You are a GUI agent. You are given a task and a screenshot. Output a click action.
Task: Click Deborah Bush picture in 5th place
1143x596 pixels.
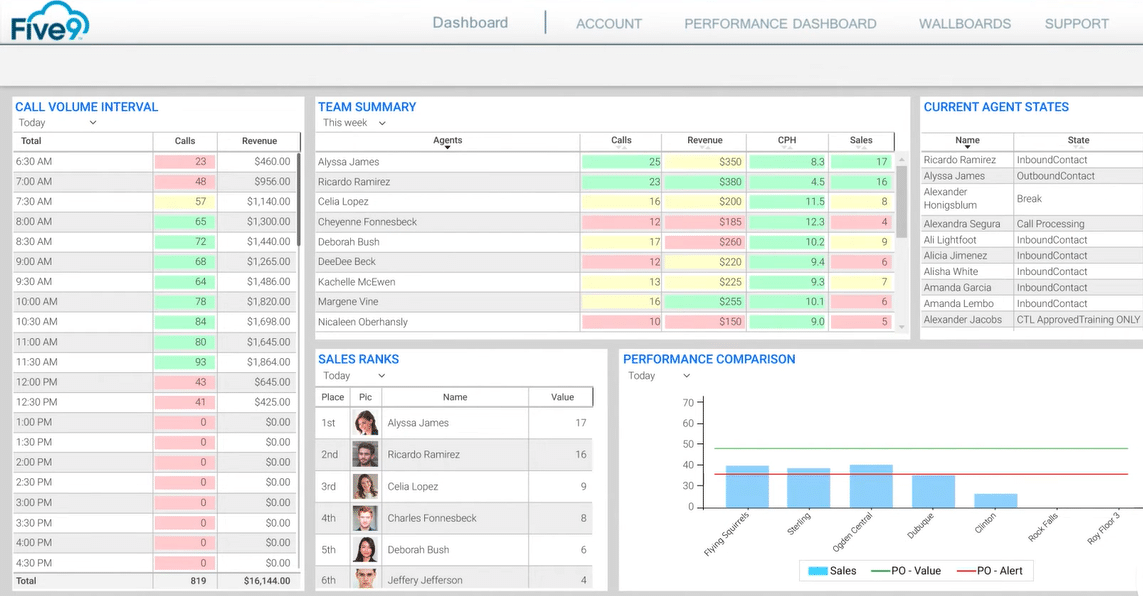366,550
